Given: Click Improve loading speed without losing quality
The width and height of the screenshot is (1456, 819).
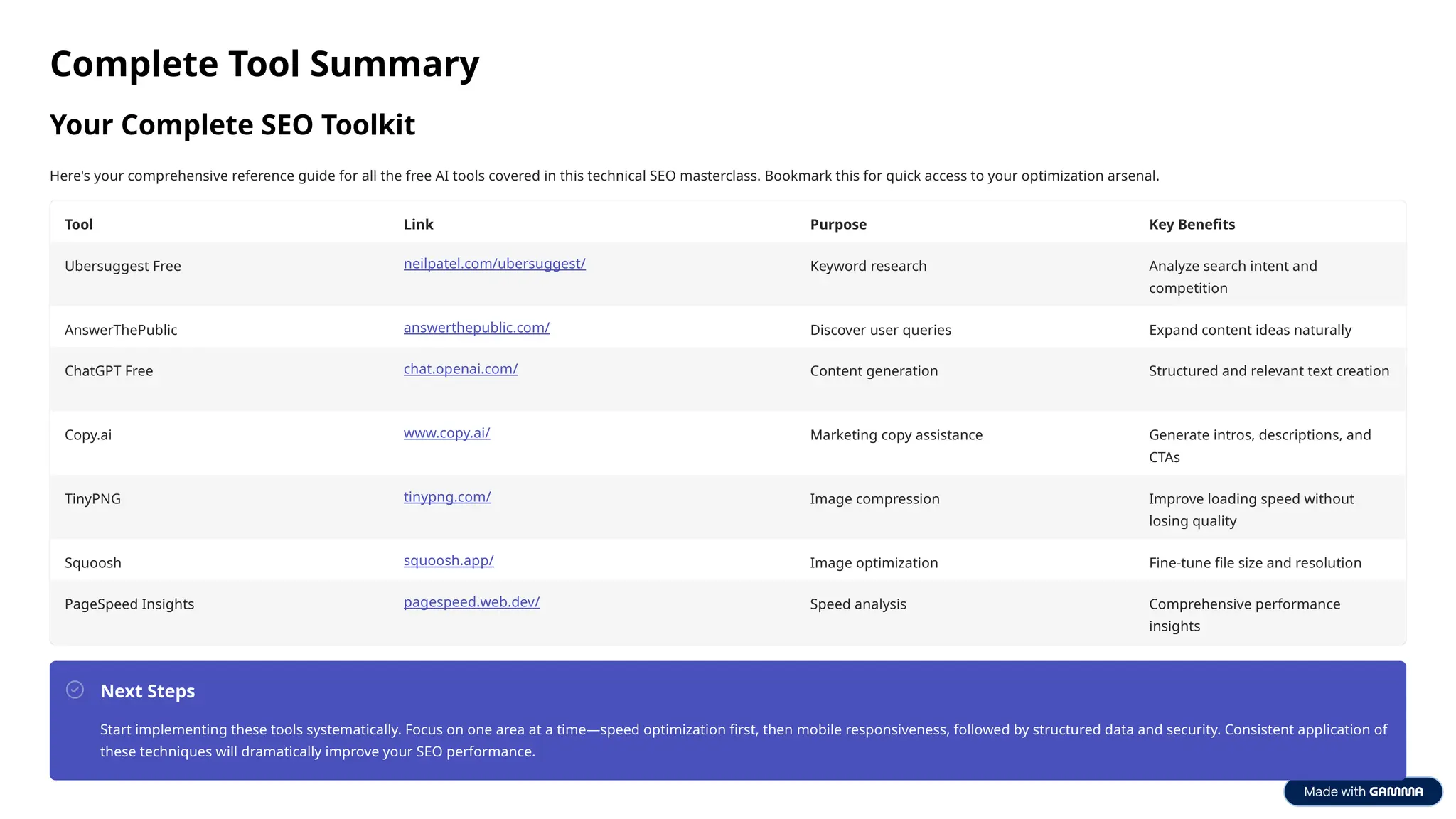Looking at the screenshot, I should click(x=1251, y=510).
